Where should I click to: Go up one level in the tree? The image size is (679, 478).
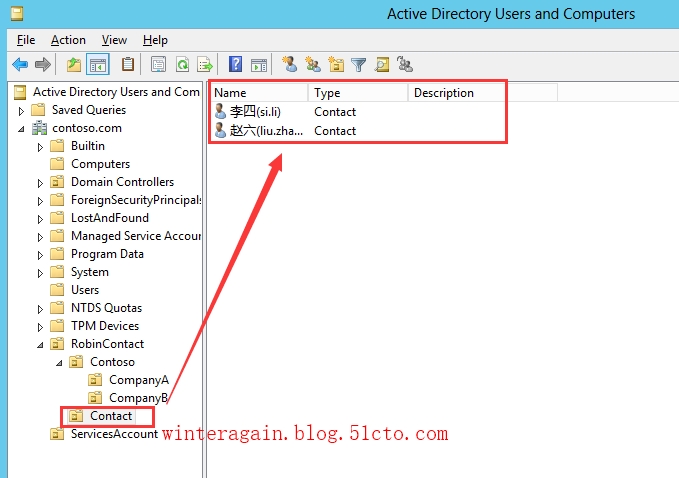pos(74,65)
